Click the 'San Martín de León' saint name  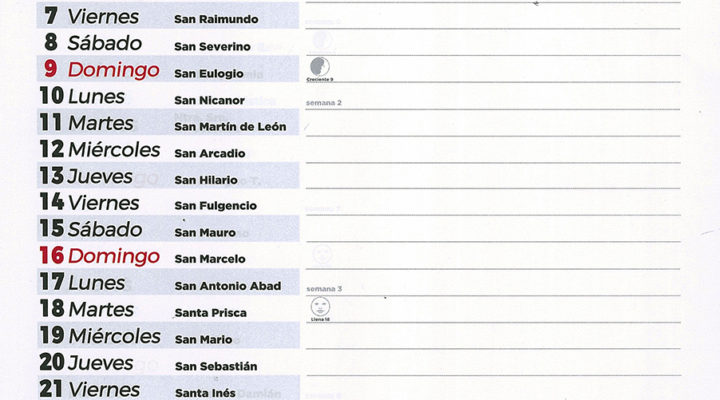click(x=230, y=126)
